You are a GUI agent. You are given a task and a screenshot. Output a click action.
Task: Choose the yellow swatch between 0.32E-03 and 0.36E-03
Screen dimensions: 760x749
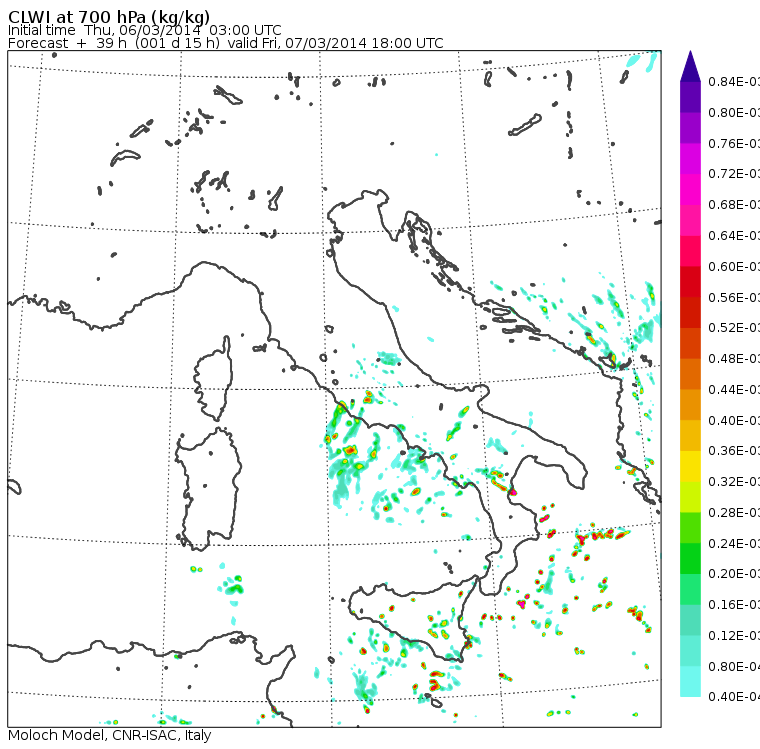(690, 466)
